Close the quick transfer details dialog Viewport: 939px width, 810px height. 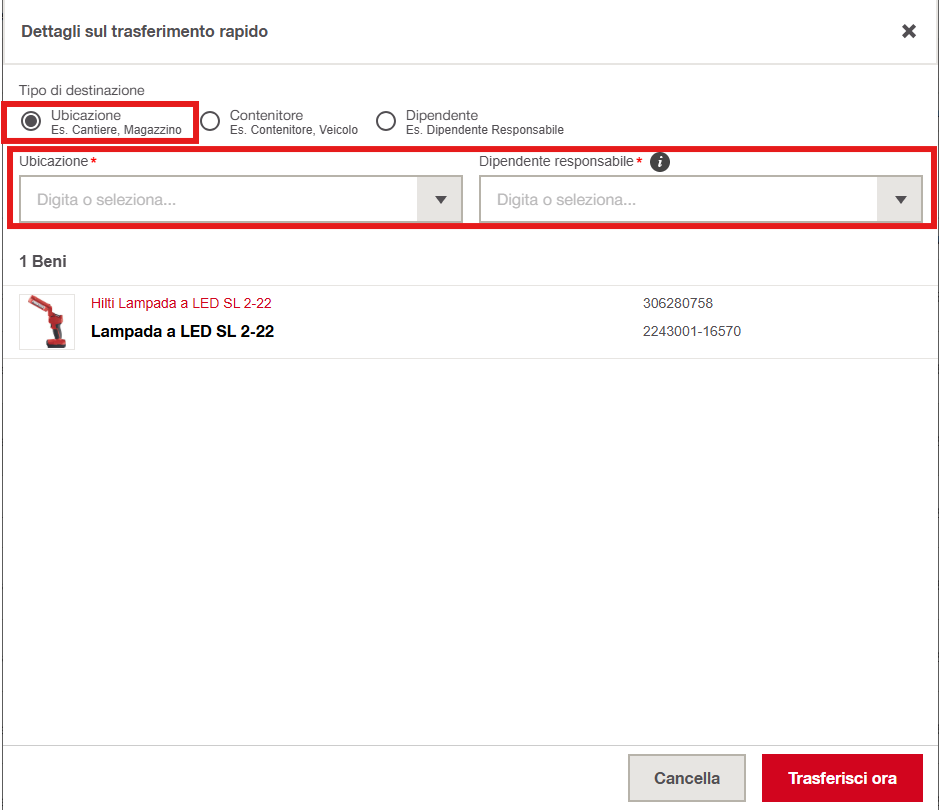[908, 31]
